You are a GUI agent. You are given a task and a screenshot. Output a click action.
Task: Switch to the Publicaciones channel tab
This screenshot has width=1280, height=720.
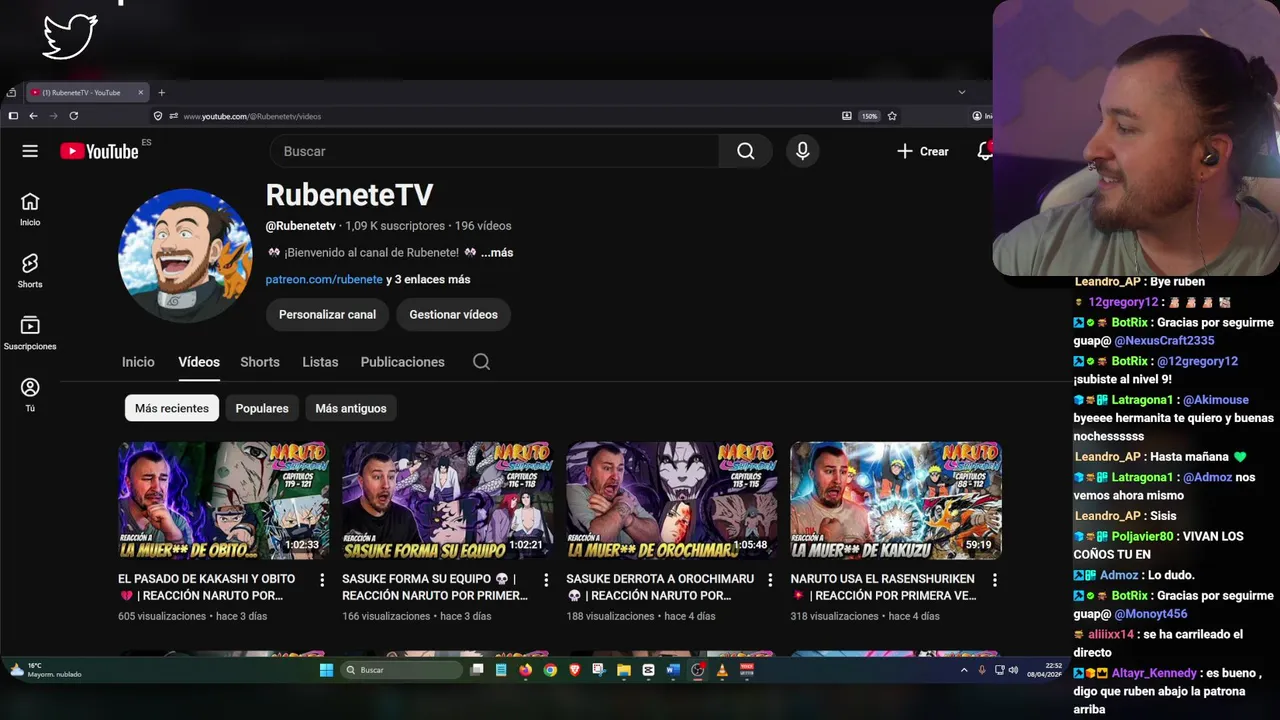click(x=402, y=362)
